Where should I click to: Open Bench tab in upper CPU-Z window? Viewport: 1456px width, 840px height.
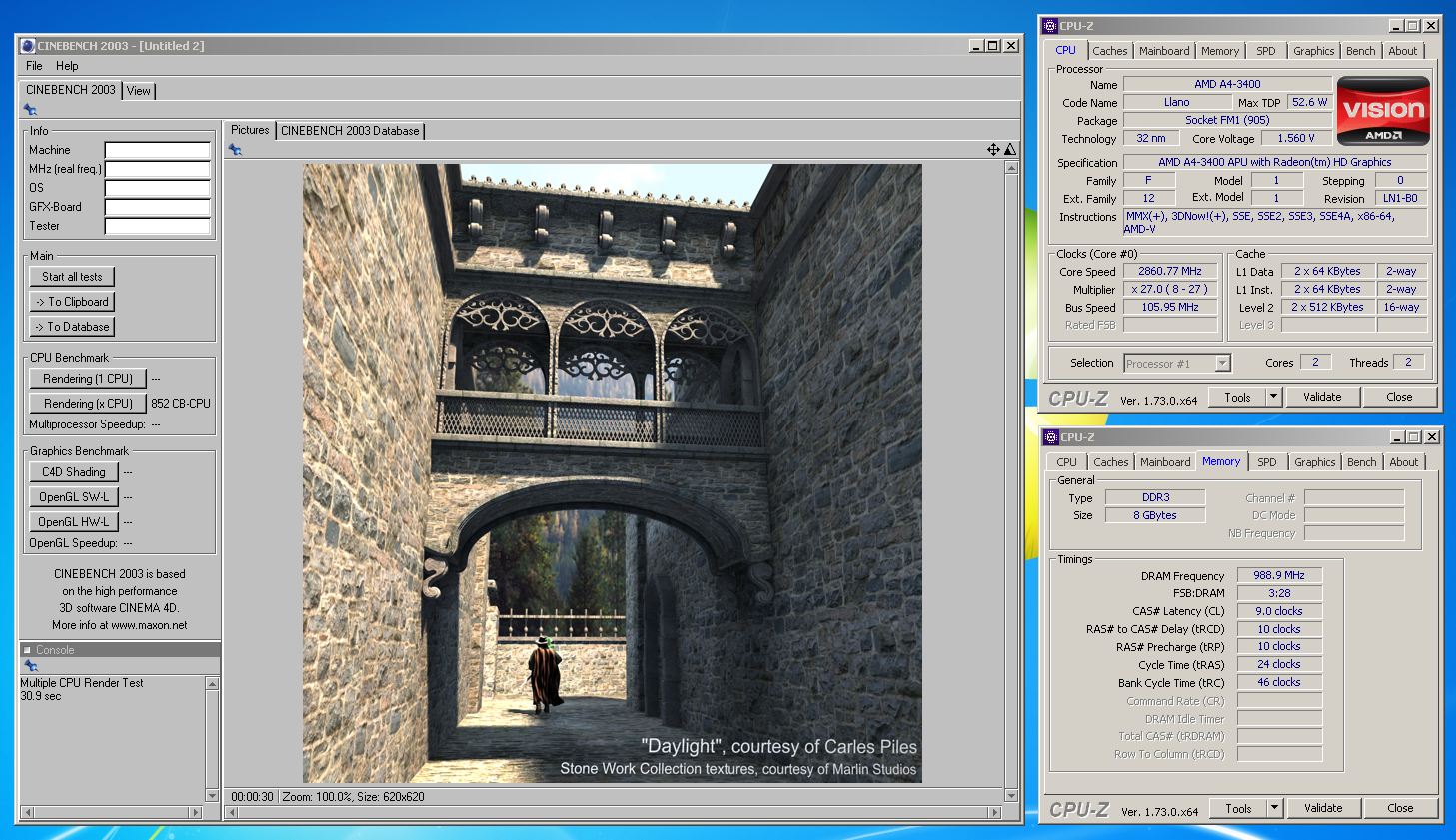point(1360,51)
